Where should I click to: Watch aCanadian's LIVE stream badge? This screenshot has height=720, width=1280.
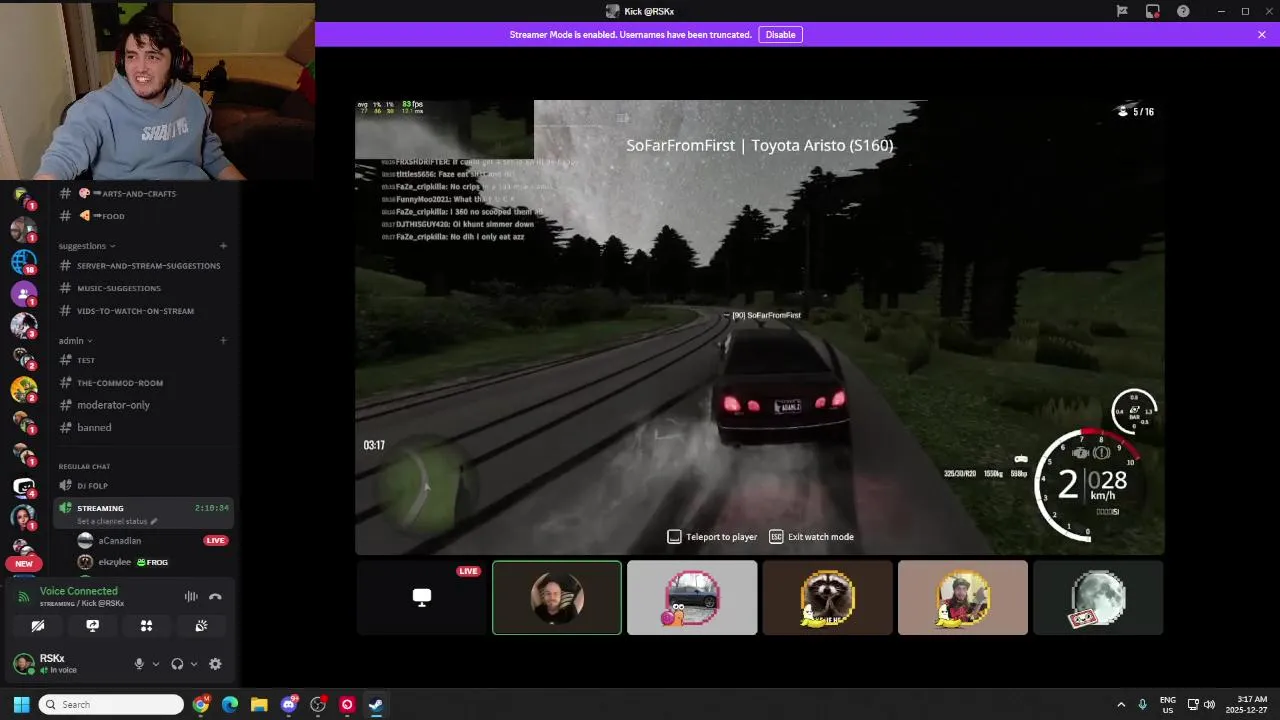(215, 541)
